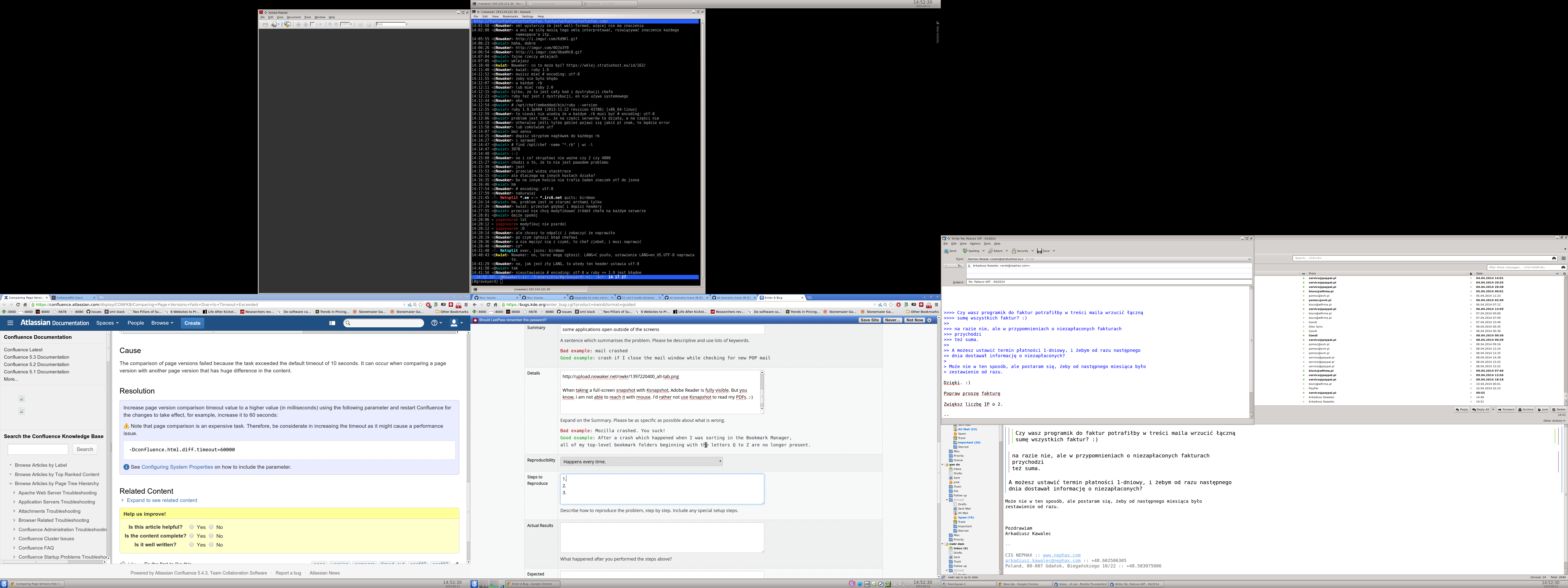This screenshot has width=1568, height=588.
Task: Open the Confluence help question-mark icon
Action: [435, 323]
